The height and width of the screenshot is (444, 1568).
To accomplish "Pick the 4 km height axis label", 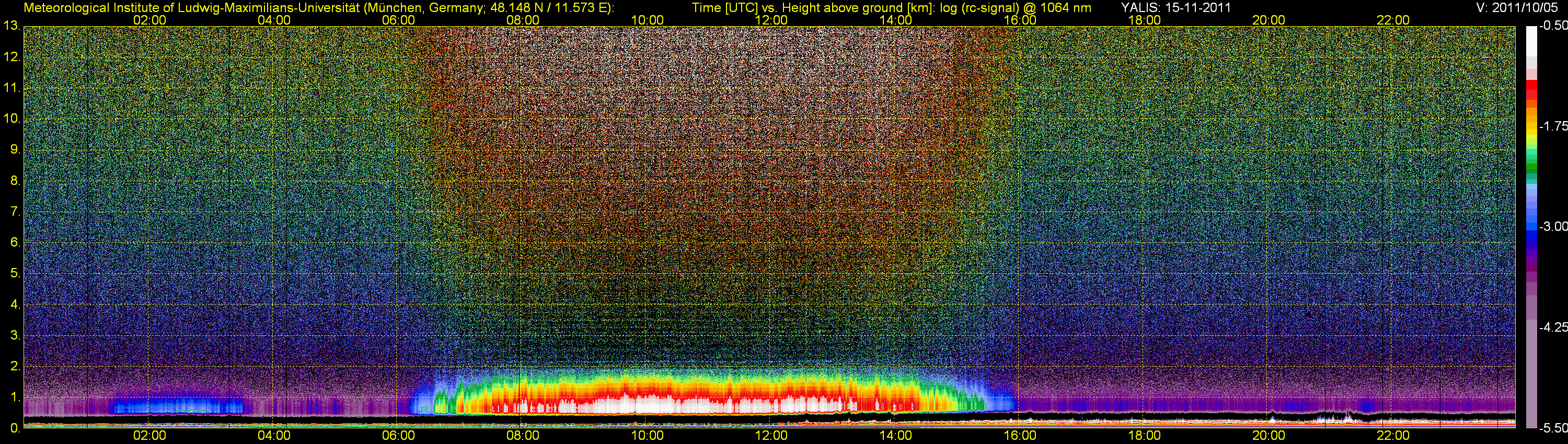I will pyautogui.click(x=15, y=304).
